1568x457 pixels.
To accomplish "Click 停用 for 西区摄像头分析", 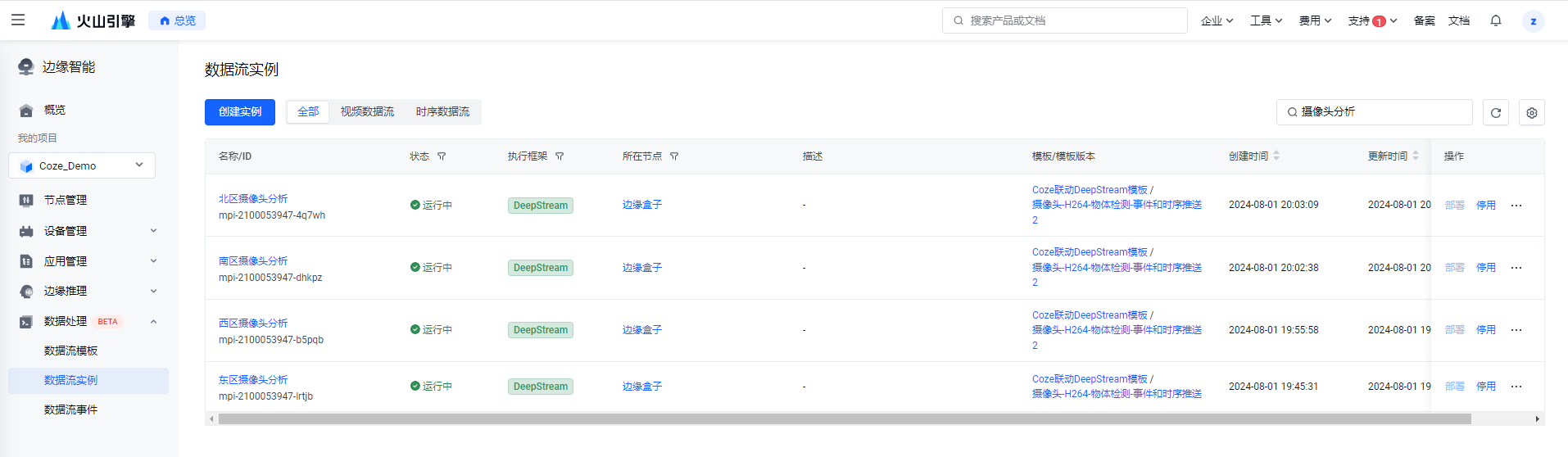I will [x=1486, y=330].
